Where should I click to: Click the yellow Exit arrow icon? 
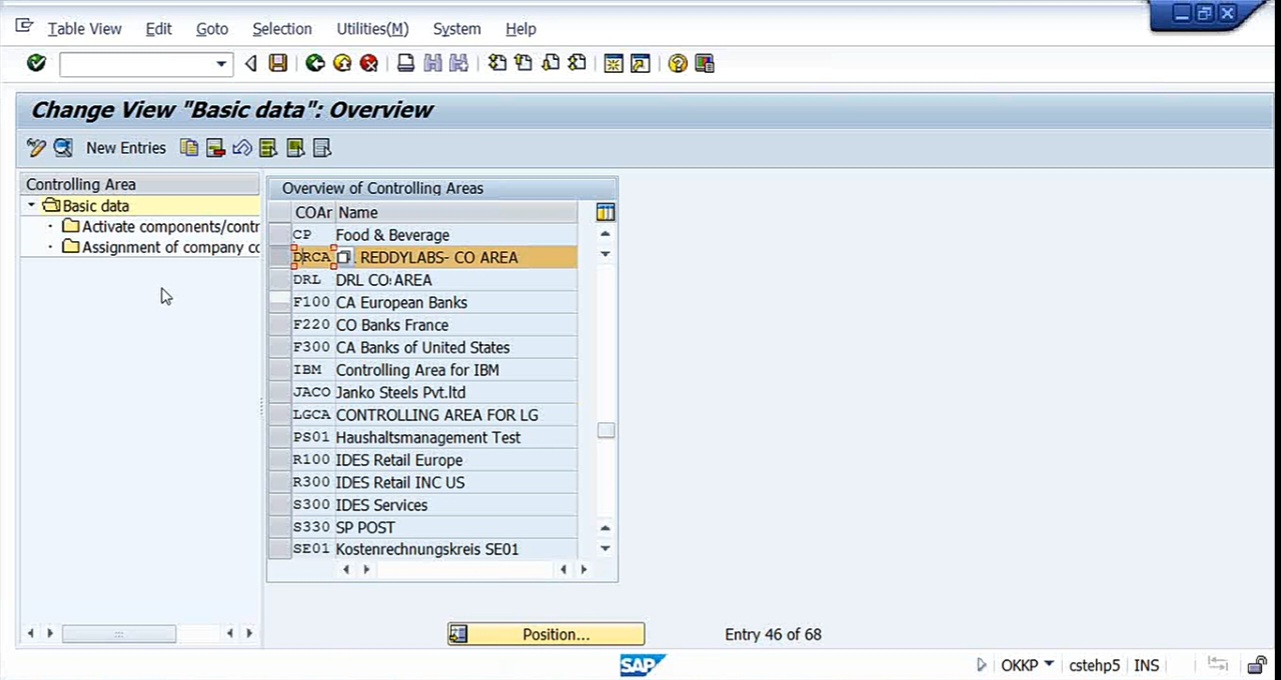coord(342,64)
